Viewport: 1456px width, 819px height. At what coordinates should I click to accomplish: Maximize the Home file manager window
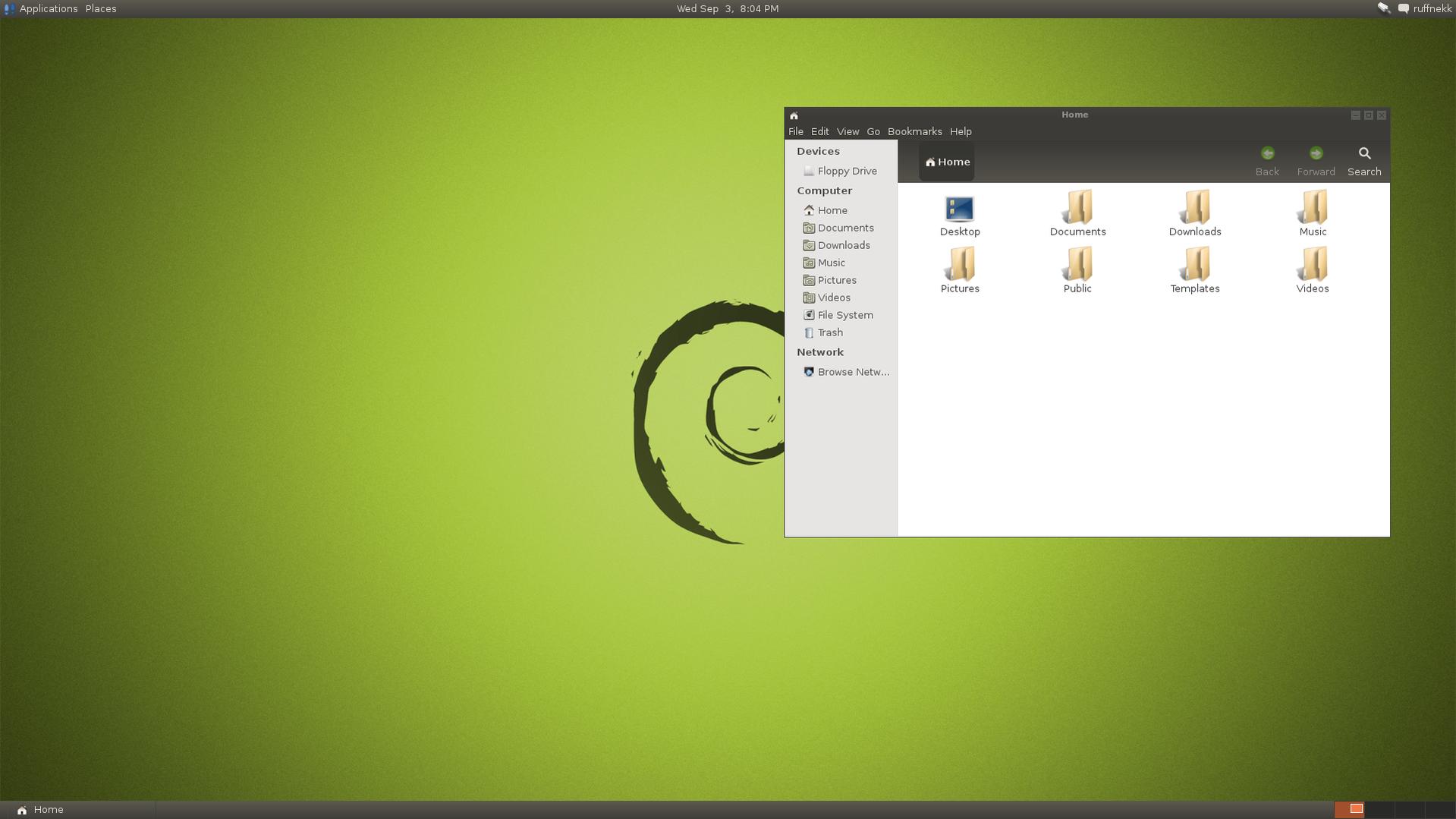click(1369, 115)
